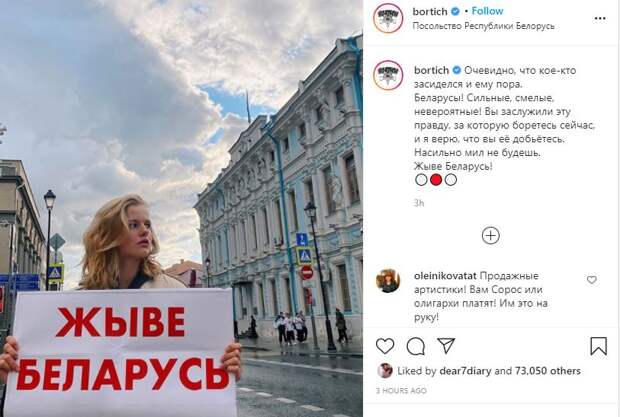The width and height of the screenshot is (620, 417).
Task: Save post with bookmark icon
Action: point(598,346)
